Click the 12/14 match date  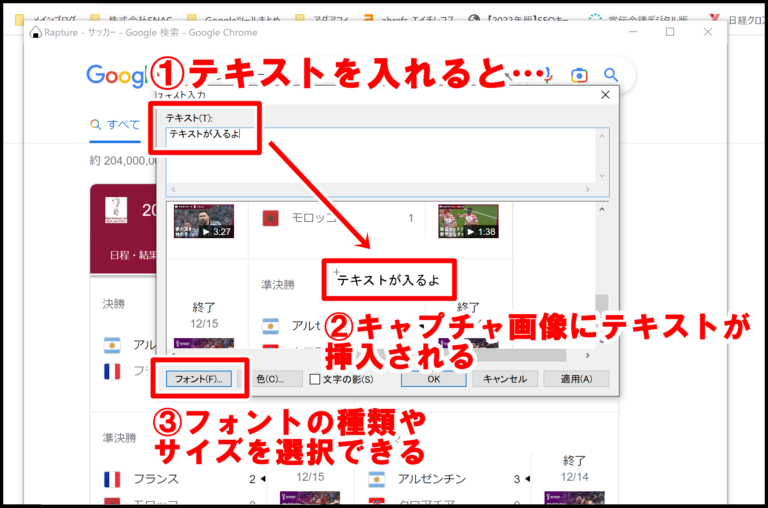[575, 477]
